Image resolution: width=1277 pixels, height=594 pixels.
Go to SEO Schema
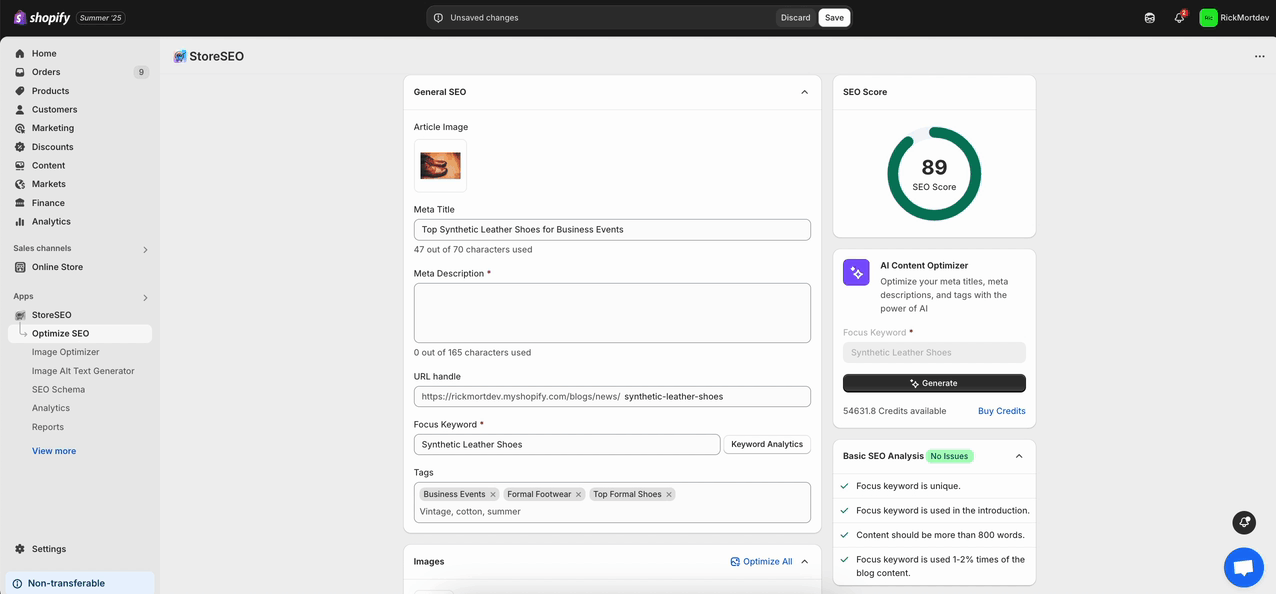[x=58, y=390]
